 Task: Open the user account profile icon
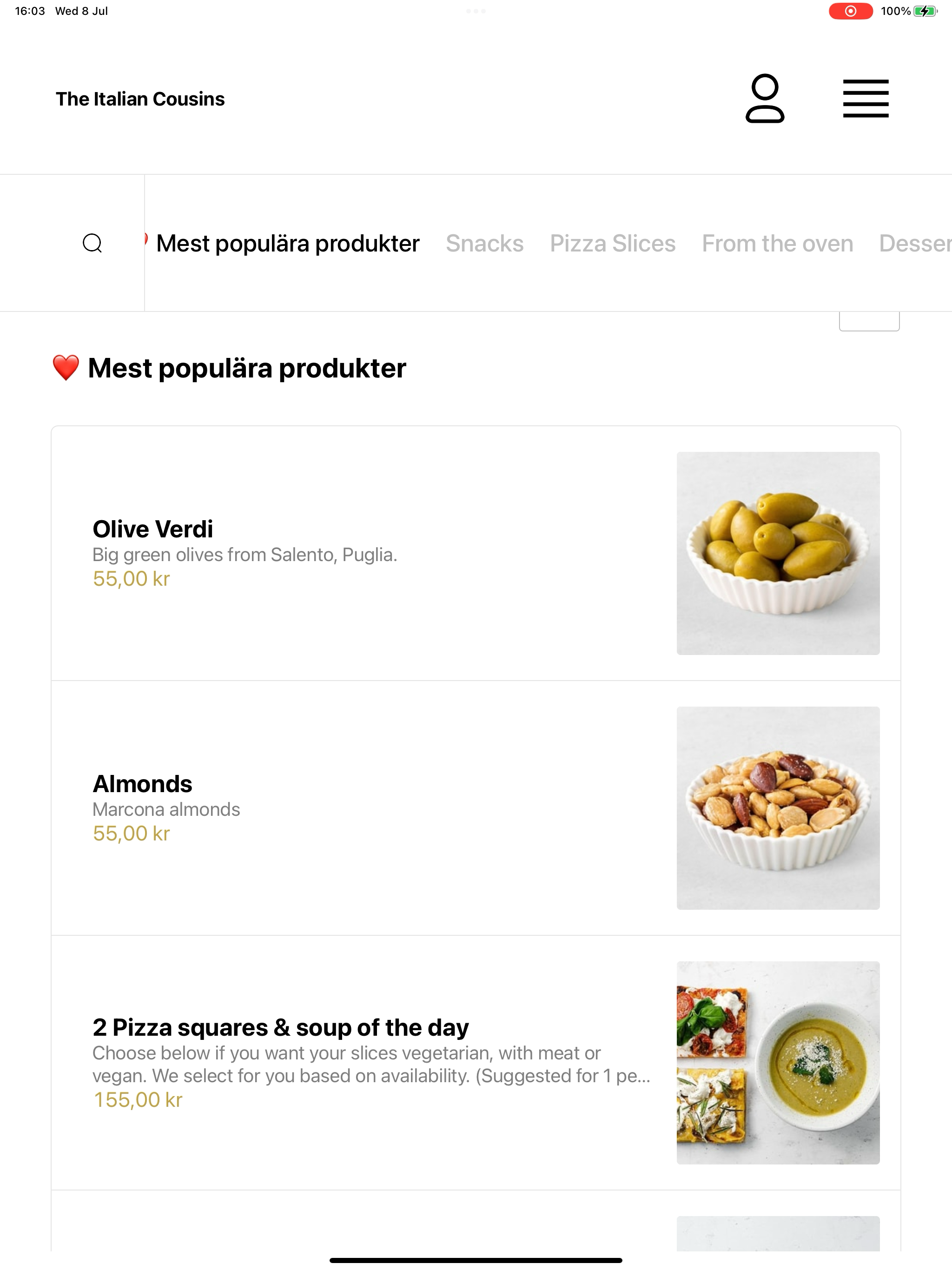pyautogui.click(x=765, y=98)
